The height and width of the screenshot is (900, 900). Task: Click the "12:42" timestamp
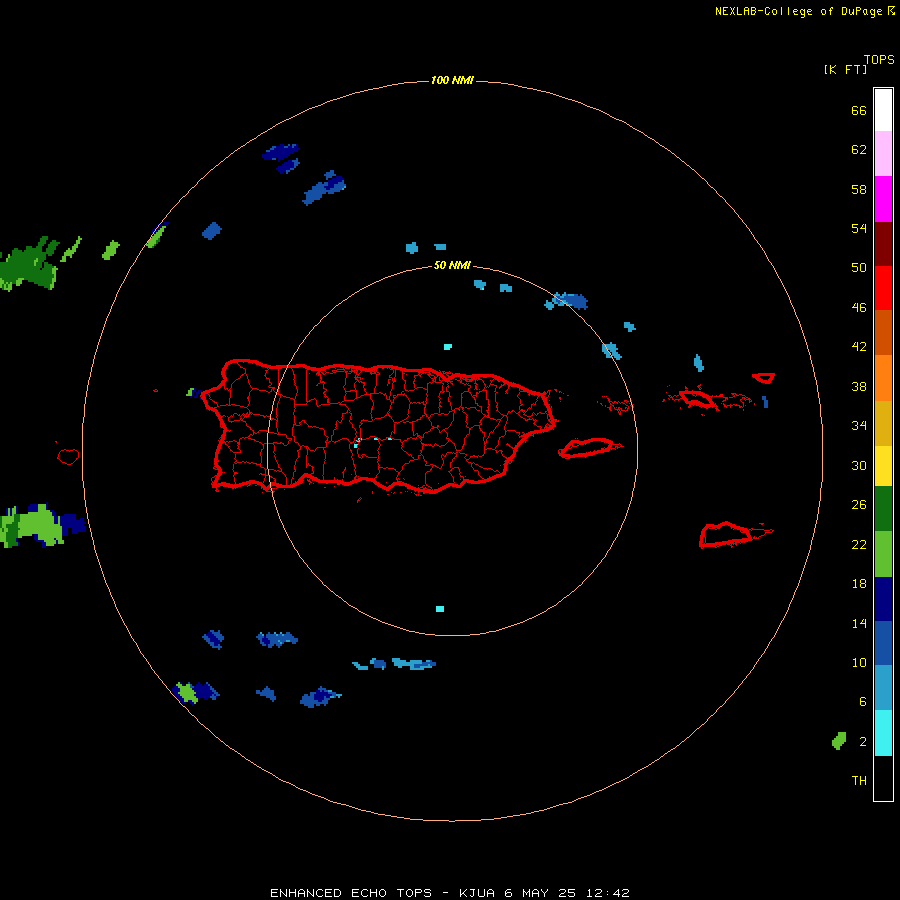[608, 893]
